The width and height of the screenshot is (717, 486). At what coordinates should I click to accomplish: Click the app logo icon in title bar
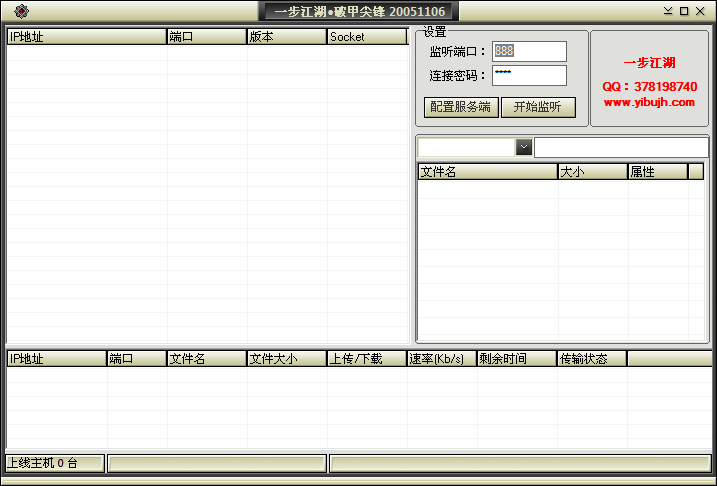tap(21, 11)
